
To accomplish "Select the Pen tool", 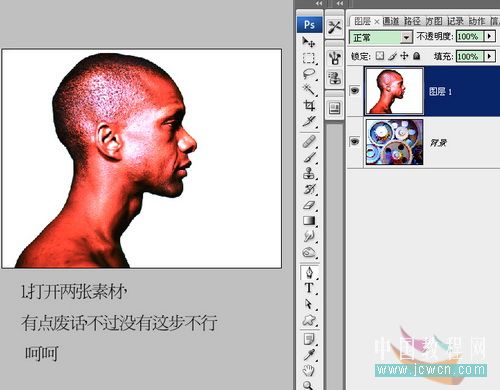I will (309, 273).
